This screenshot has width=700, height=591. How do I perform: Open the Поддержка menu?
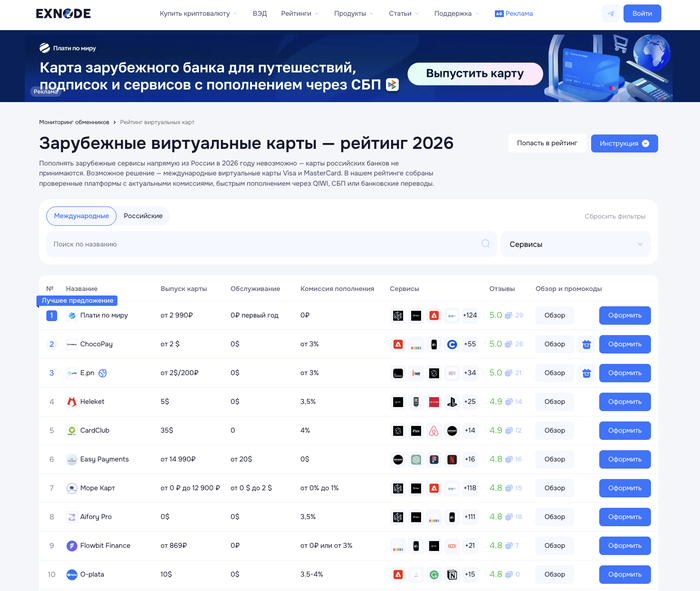456,14
